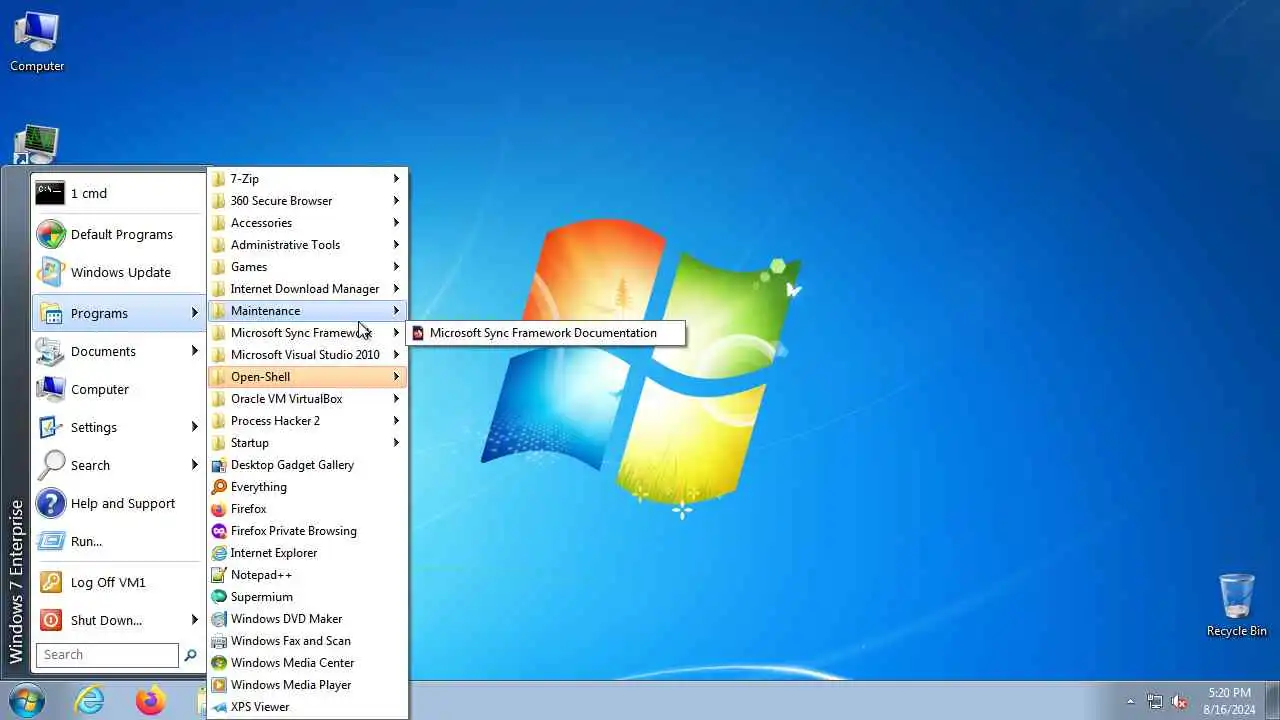Screen dimensions: 1280x720
Task: Click the search magnifier icon beside Search box
Action: point(190,655)
